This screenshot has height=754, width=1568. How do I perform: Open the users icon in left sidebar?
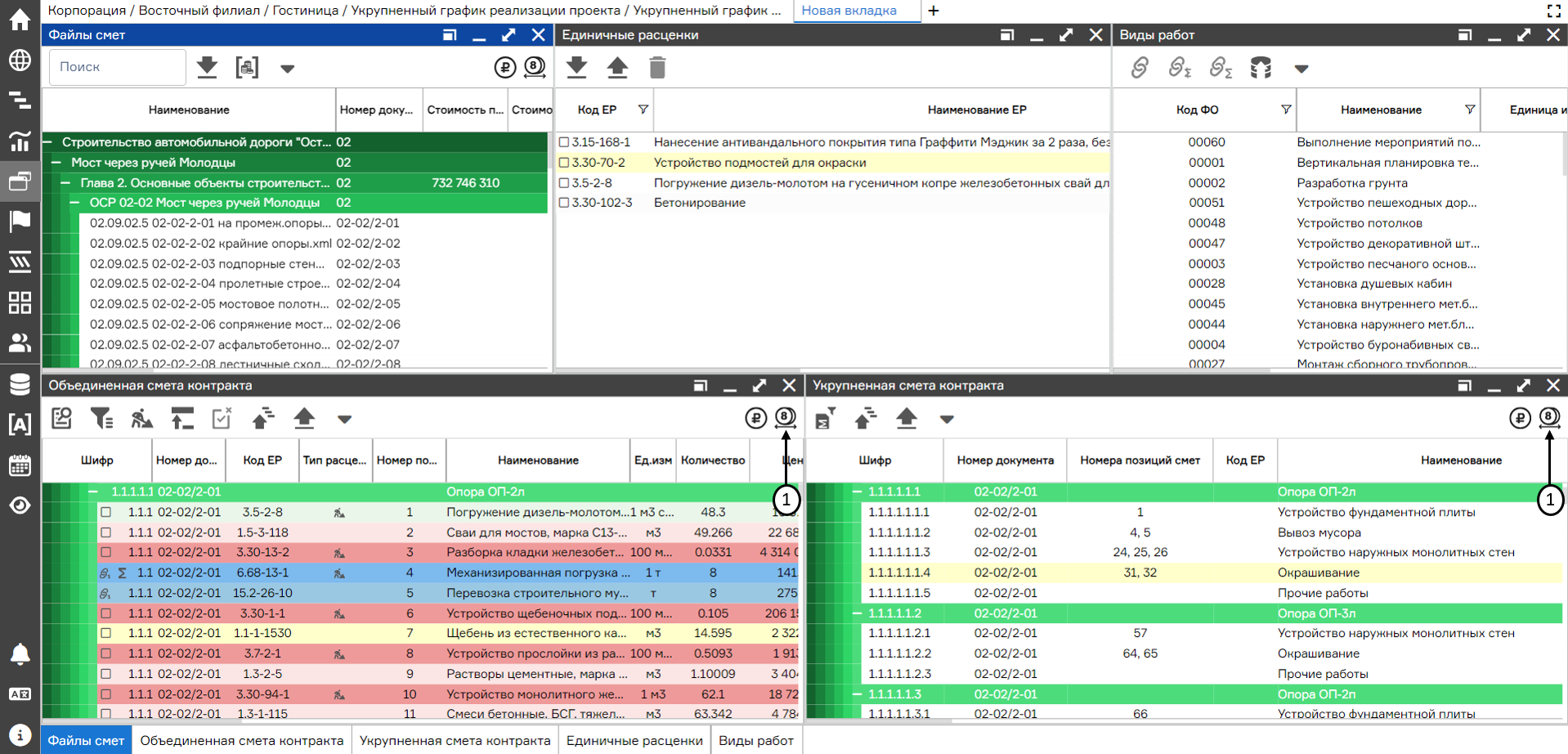[x=20, y=343]
